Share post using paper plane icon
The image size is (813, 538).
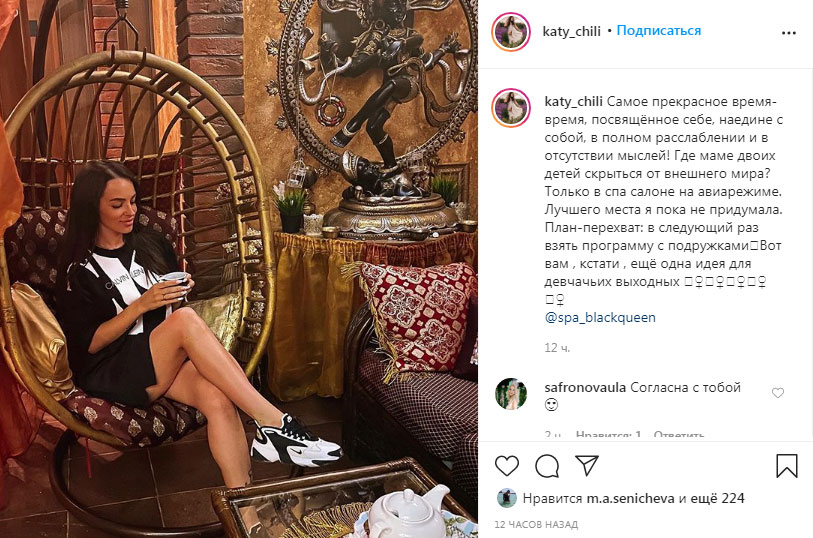coord(587,465)
